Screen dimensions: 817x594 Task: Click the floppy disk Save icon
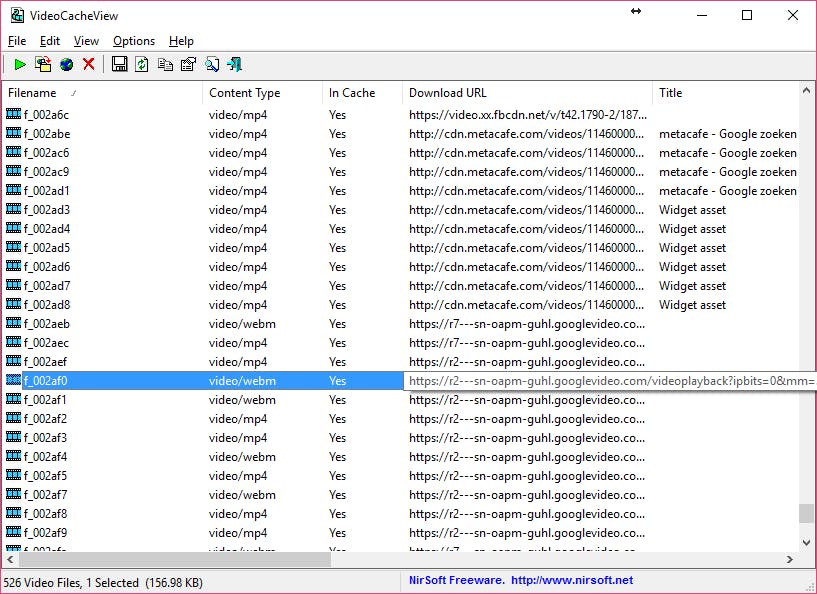pyautogui.click(x=119, y=65)
